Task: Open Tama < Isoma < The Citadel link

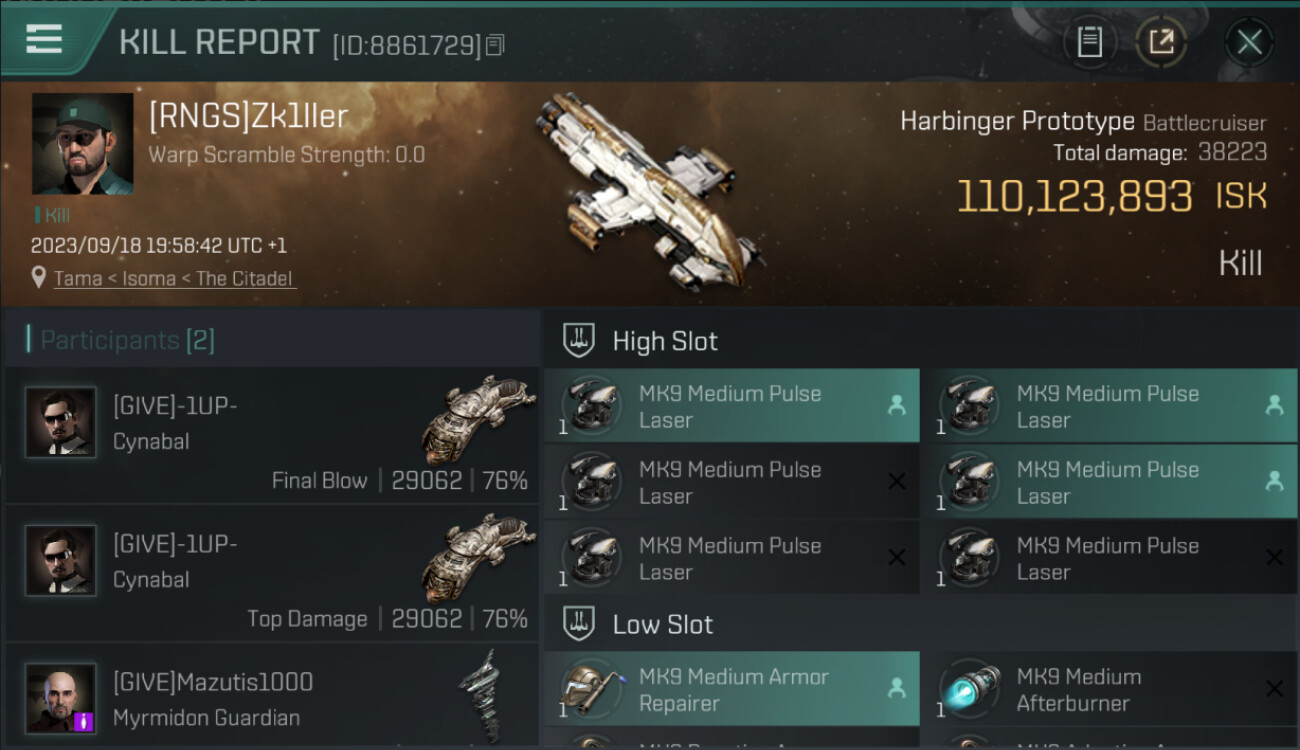Action: (174, 279)
